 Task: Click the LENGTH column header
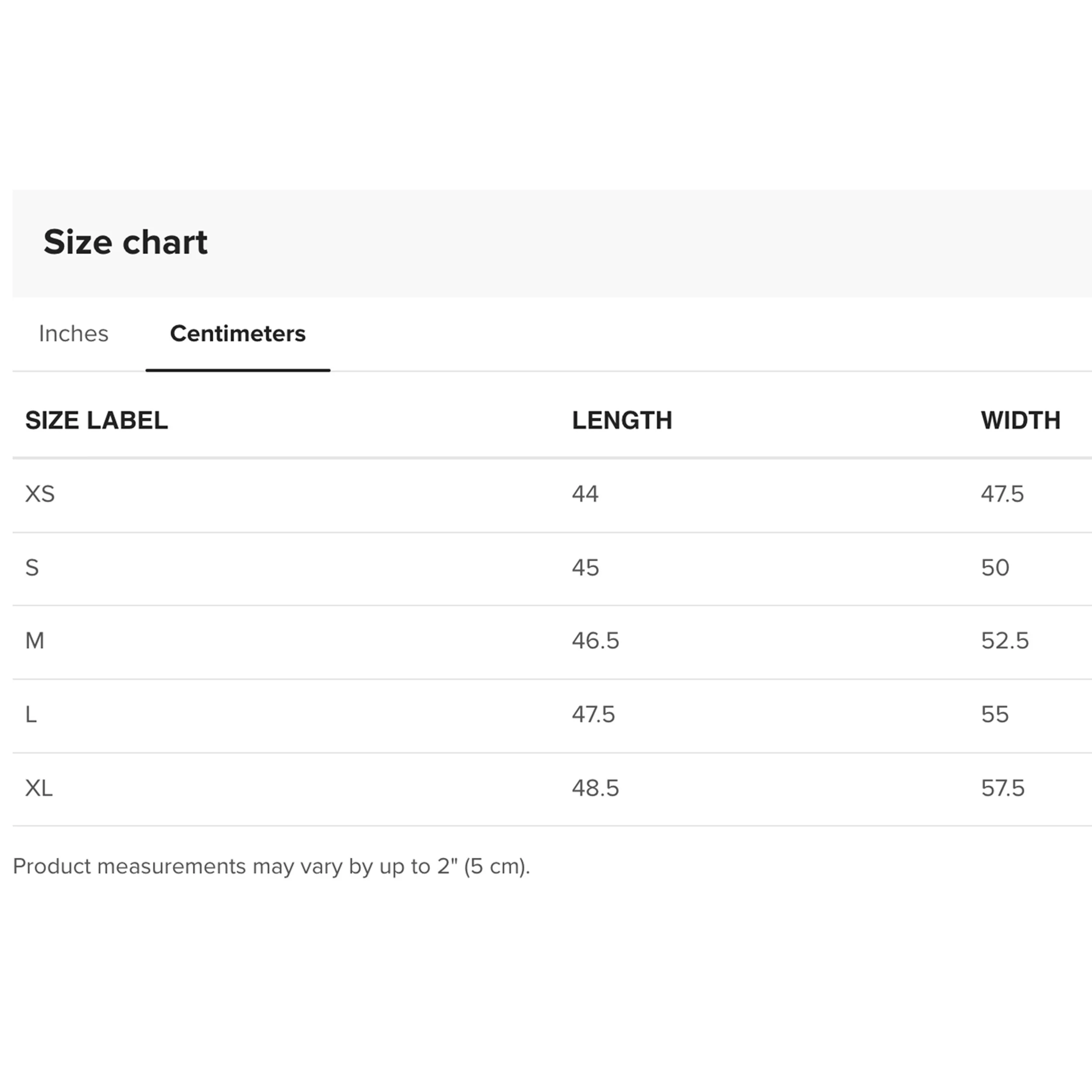622,421
